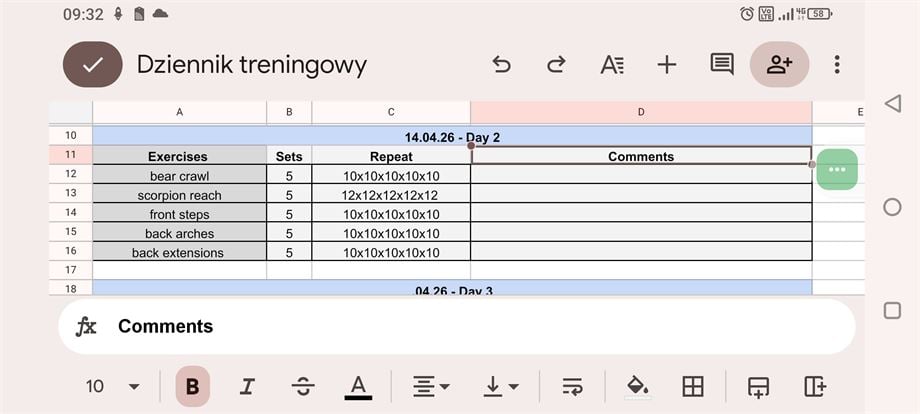Toggle italic formatting
920x414 pixels.
click(x=247, y=387)
